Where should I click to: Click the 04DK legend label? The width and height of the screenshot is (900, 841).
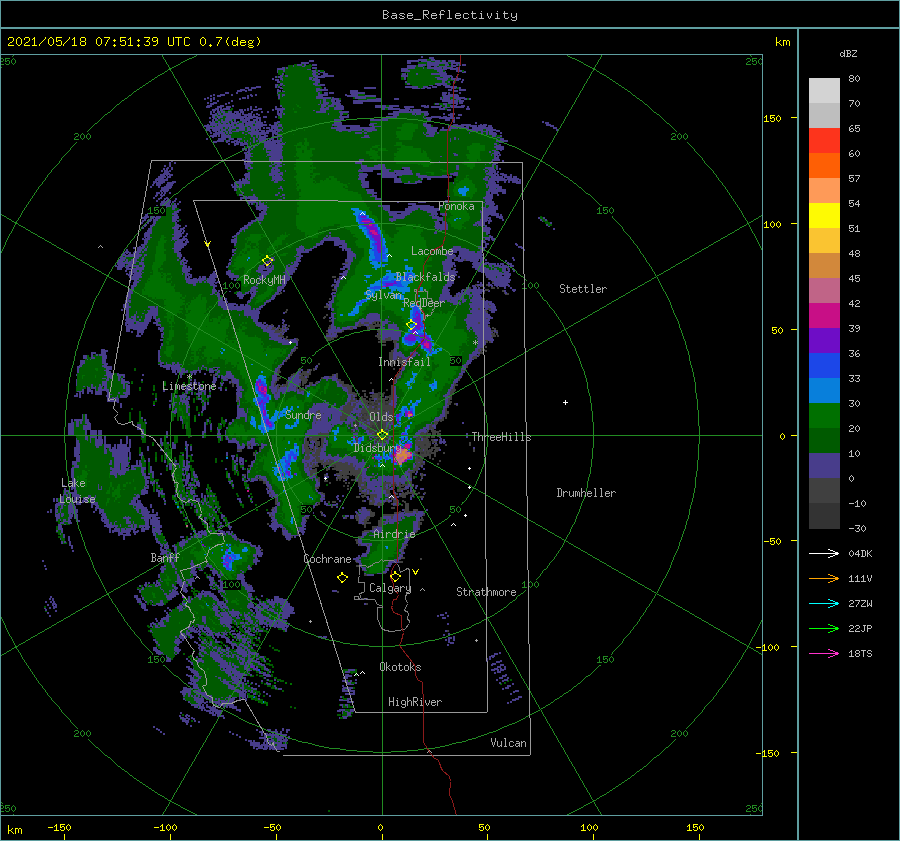point(860,553)
